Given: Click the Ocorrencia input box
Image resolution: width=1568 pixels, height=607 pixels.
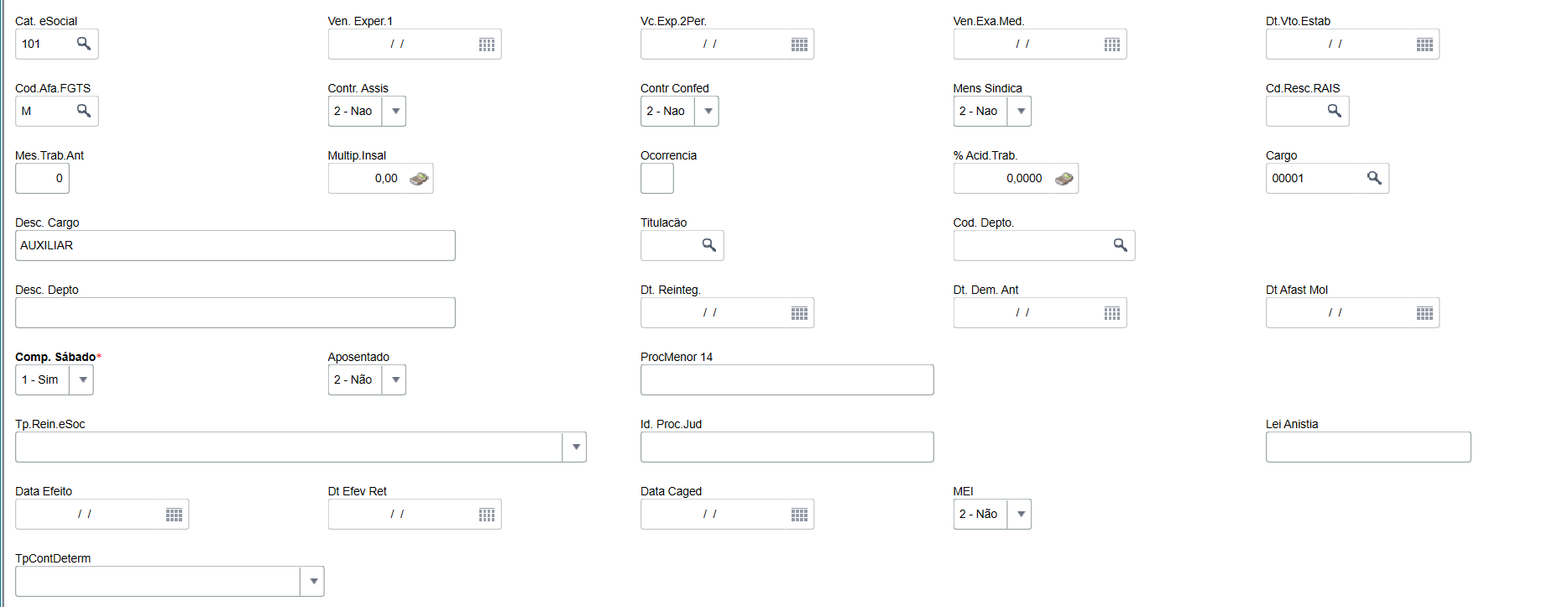Looking at the screenshot, I should pyautogui.click(x=656, y=178).
